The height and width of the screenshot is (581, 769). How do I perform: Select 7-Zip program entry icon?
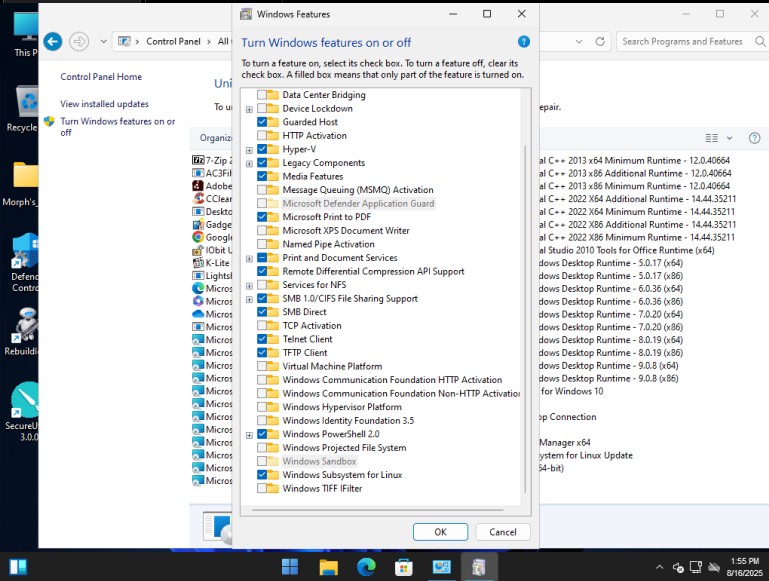(x=198, y=160)
